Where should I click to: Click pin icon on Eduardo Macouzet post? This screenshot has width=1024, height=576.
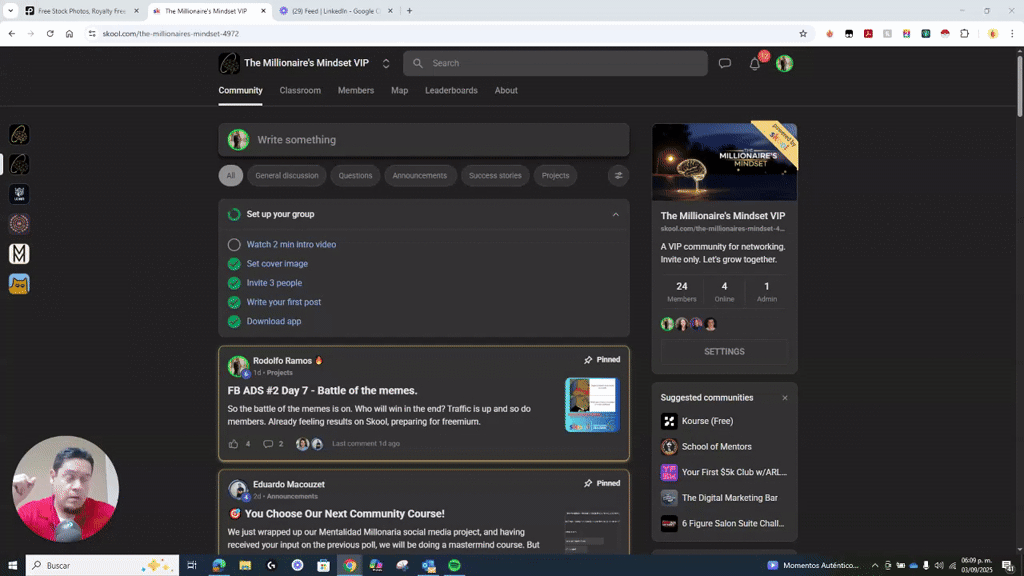pyautogui.click(x=588, y=483)
